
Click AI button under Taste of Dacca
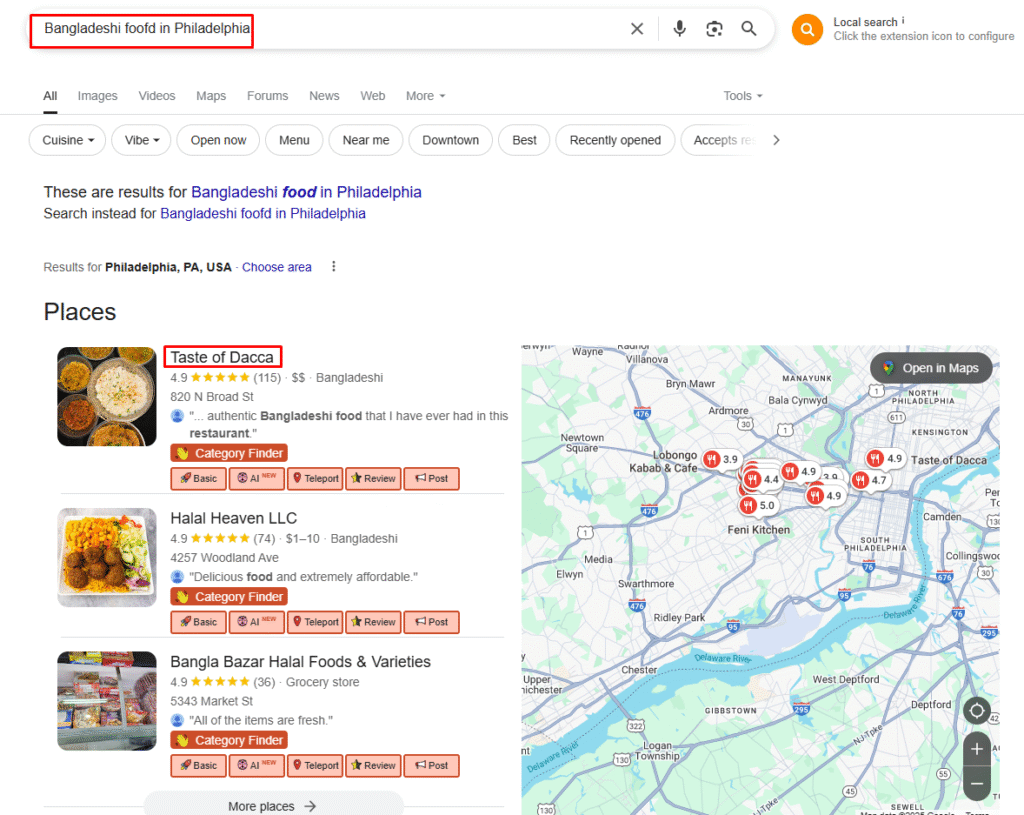pyautogui.click(x=257, y=479)
